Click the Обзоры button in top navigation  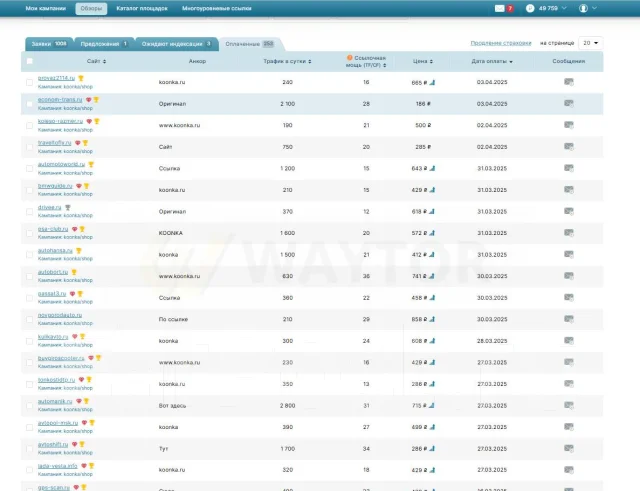(x=91, y=9)
